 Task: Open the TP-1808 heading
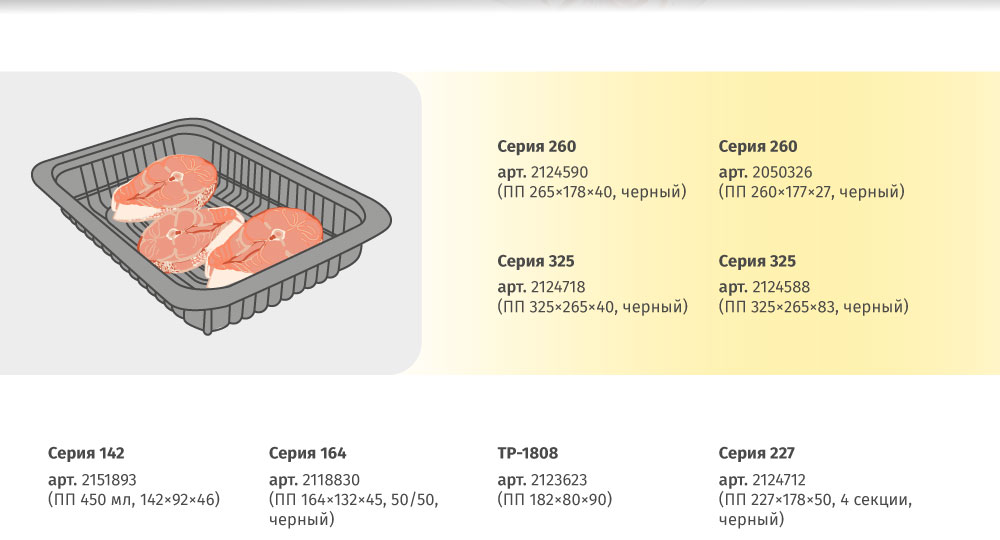pyautogui.click(x=527, y=453)
